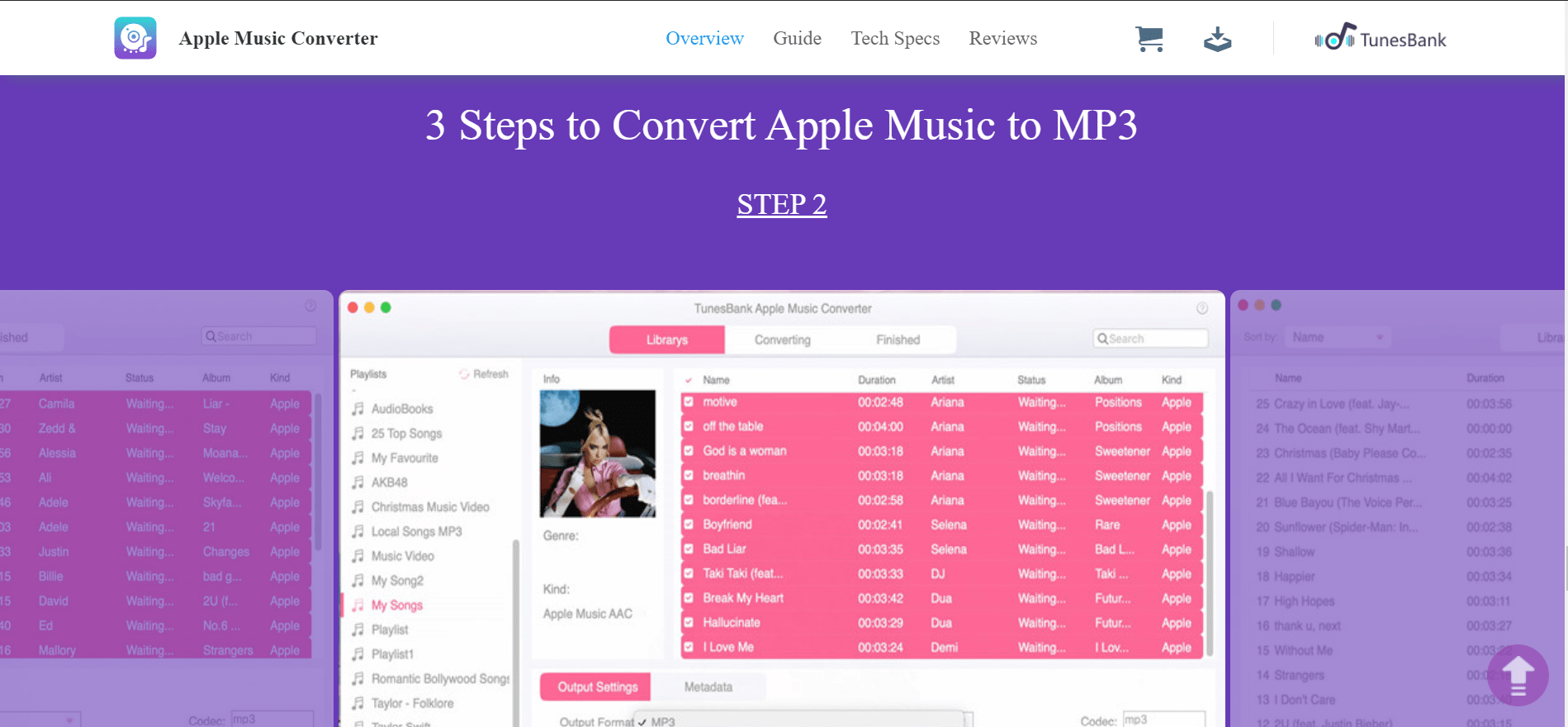Image resolution: width=1568 pixels, height=727 pixels.
Task: Open the Reviews nav item
Action: tap(1002, 39)
